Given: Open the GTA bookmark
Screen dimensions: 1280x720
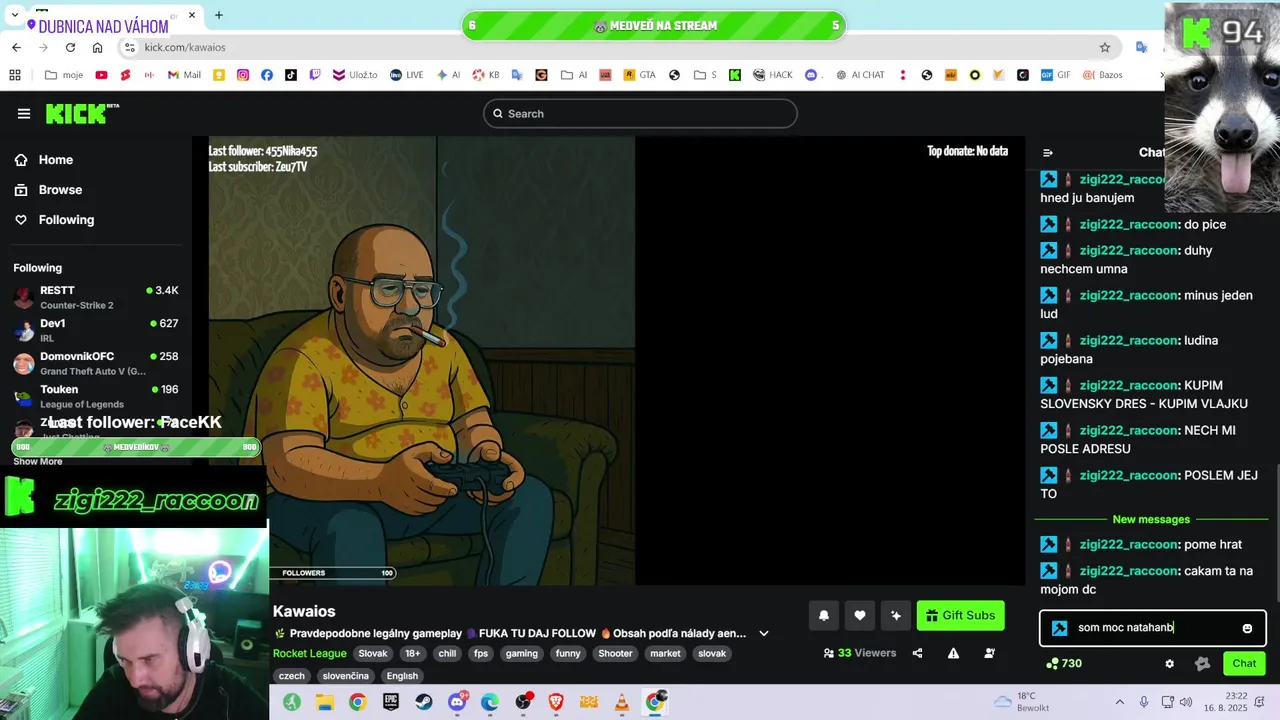Looking at the screenshot, I should 639,75.
